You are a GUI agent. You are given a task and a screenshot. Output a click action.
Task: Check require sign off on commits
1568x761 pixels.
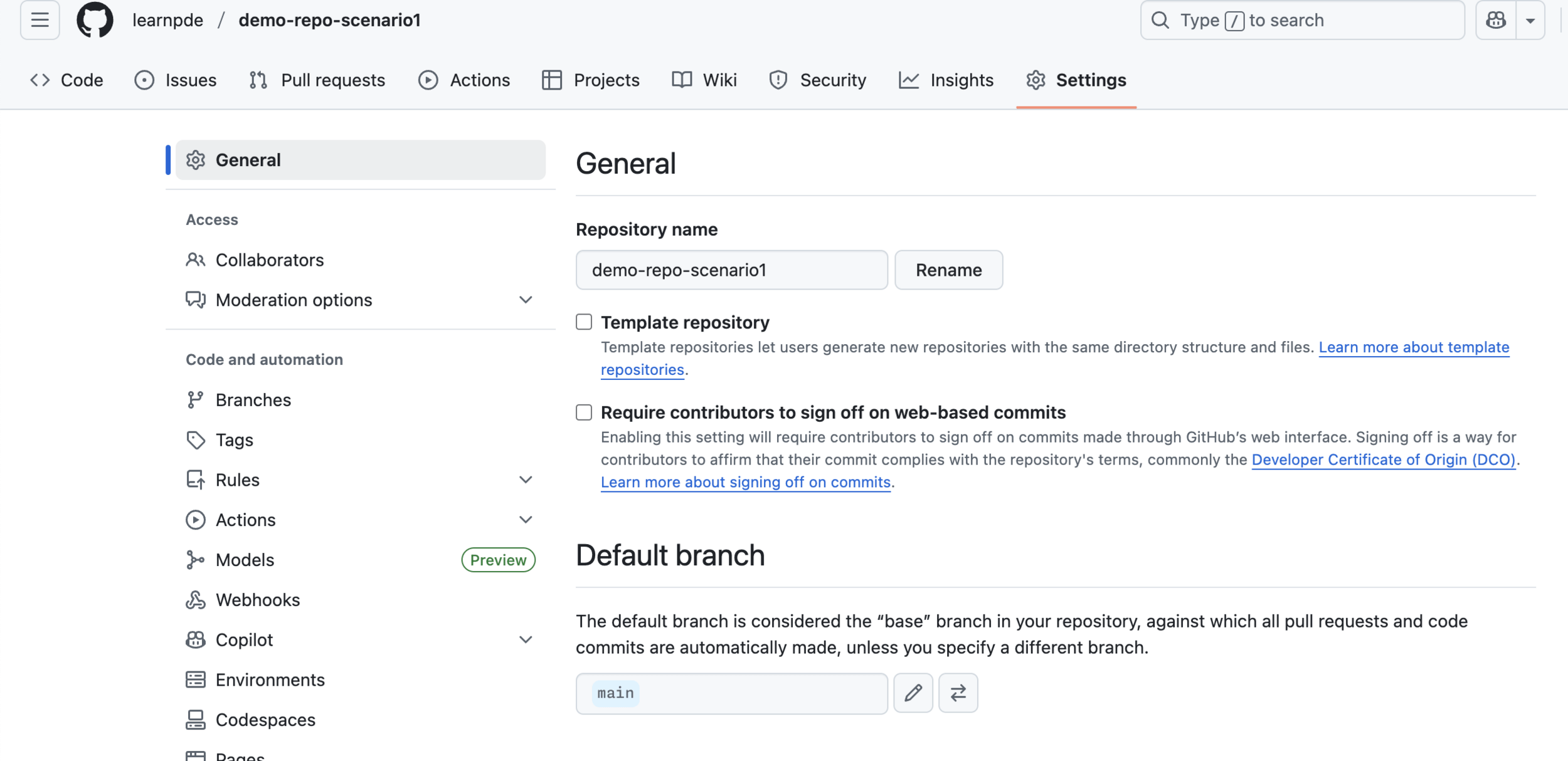click(x=584, y=412)
